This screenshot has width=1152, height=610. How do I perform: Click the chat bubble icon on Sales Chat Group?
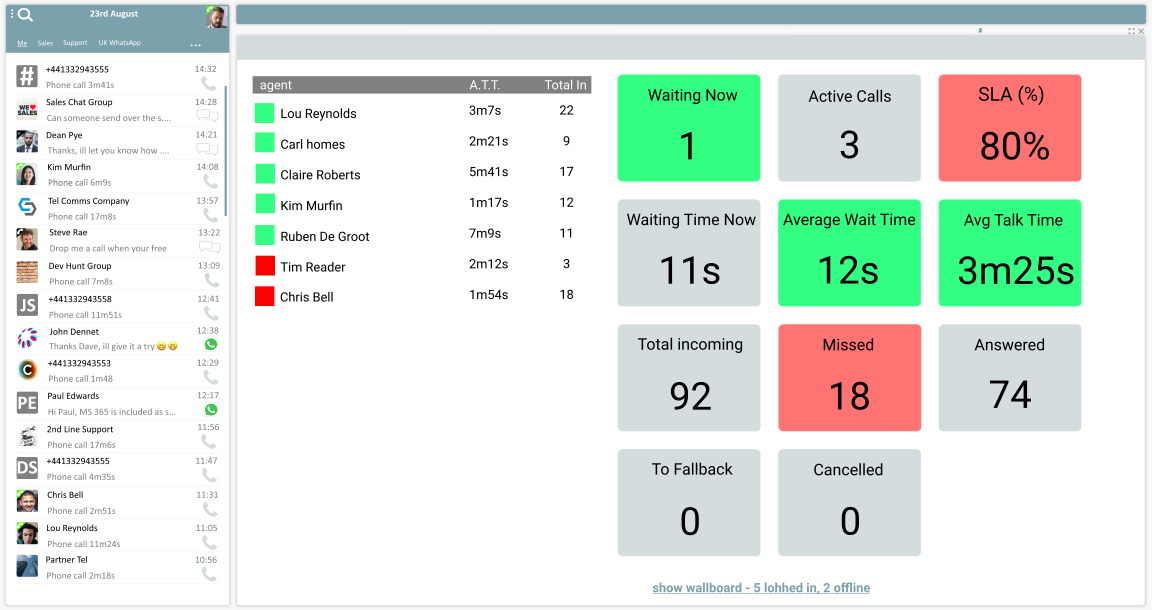click(206, 115)
